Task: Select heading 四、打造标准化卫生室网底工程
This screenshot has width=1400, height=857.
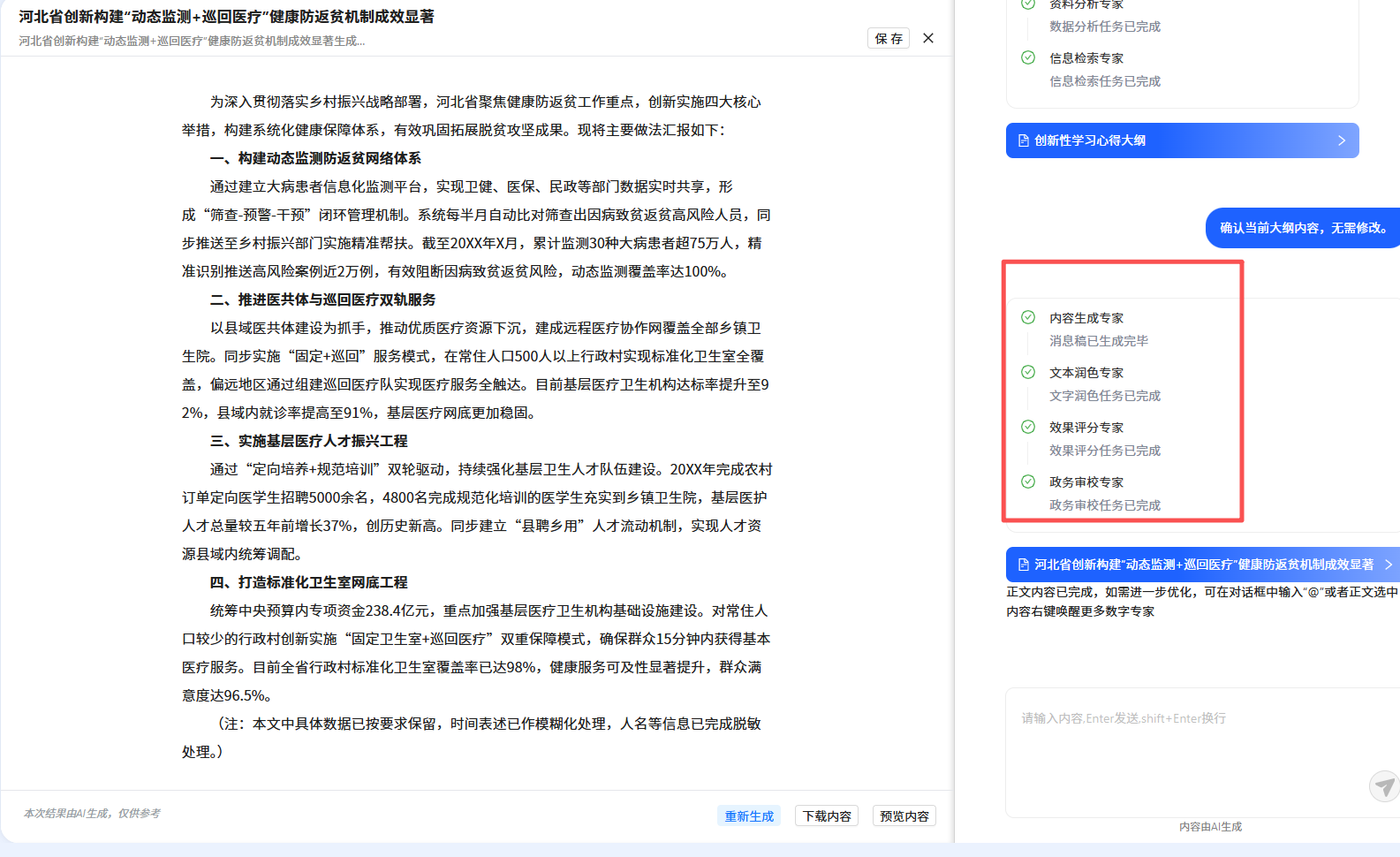Action: pyautogui.click(x=308, y=582)
